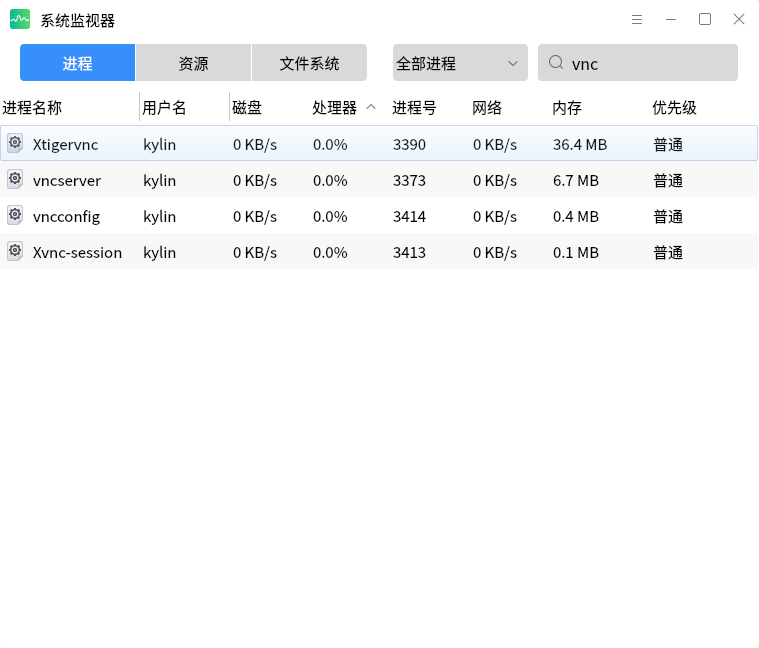Viewport: 759px width, 648px height.
Task: Click the gear icon beside vncconfig
Action: pos(15,215)
